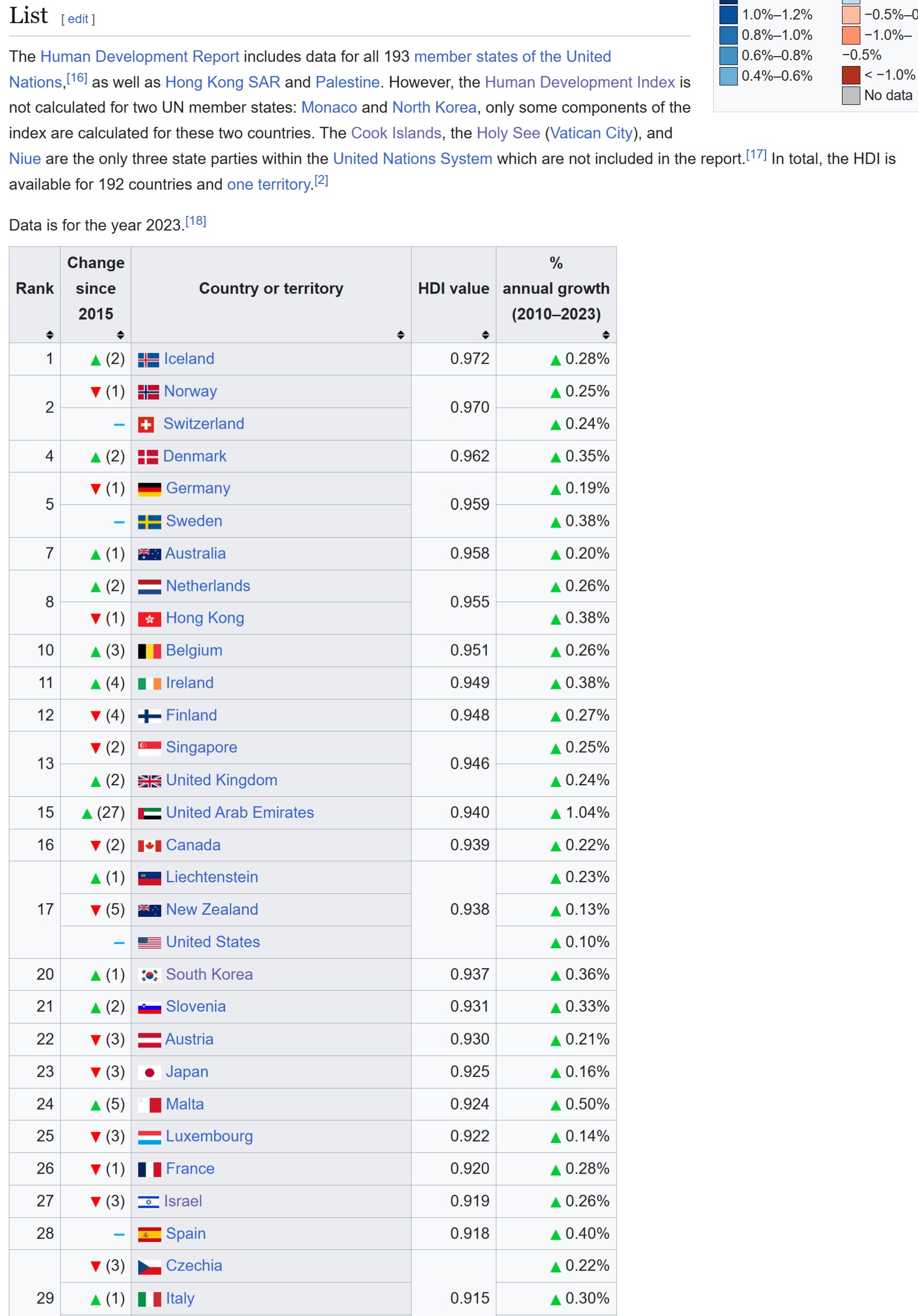Screen dimensions: 918x1316
Task: Open the Spain country link
Action: coord(186,1234)
